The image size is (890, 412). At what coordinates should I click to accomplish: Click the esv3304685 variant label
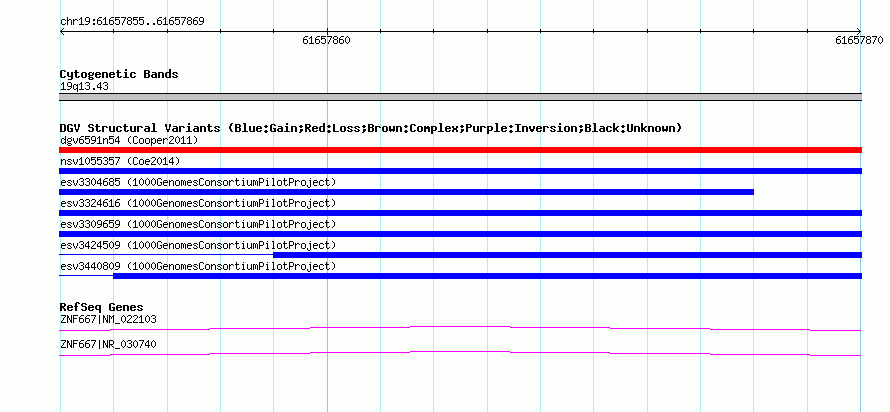(198, 182)
